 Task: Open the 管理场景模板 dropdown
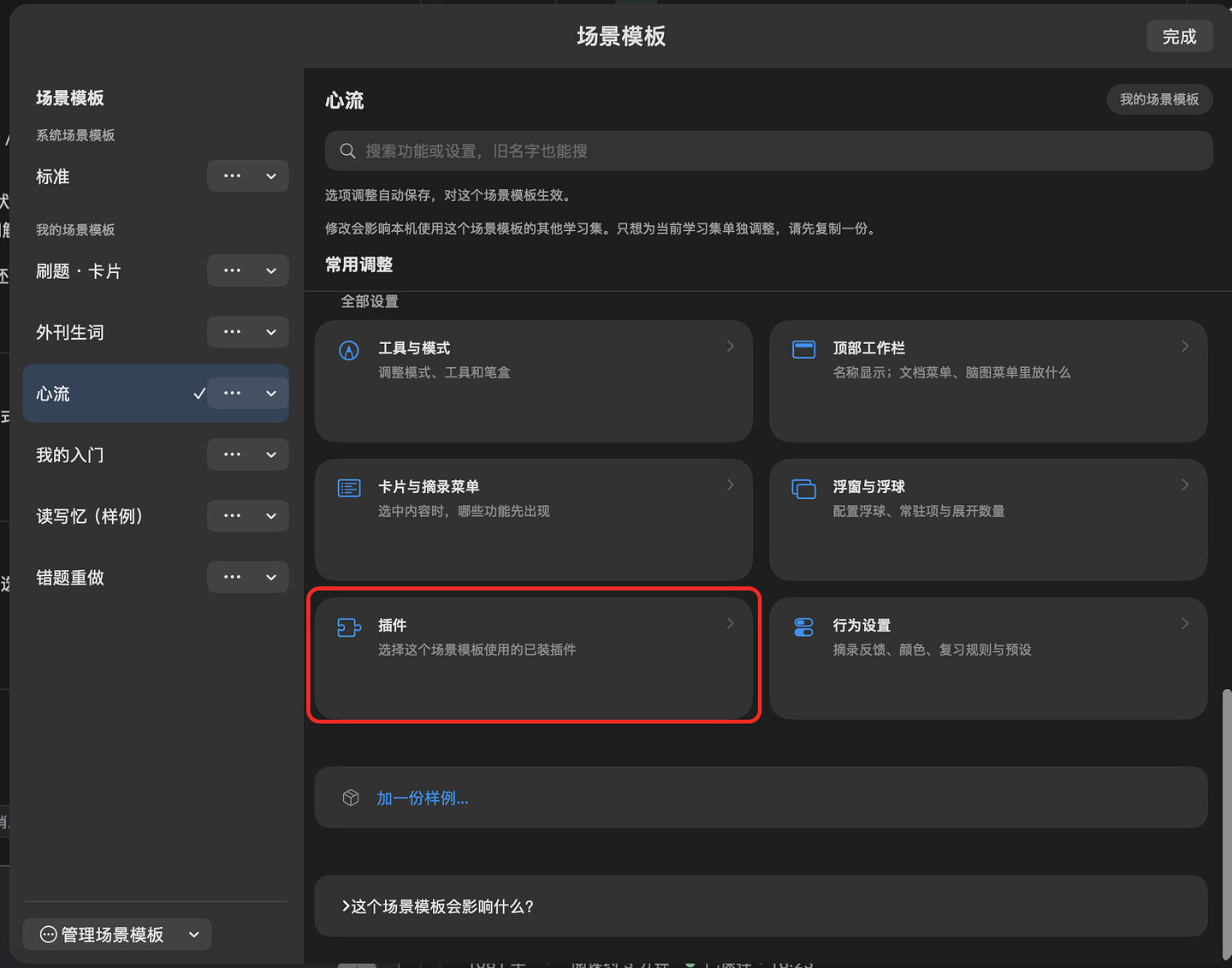(x=117, y=935)
